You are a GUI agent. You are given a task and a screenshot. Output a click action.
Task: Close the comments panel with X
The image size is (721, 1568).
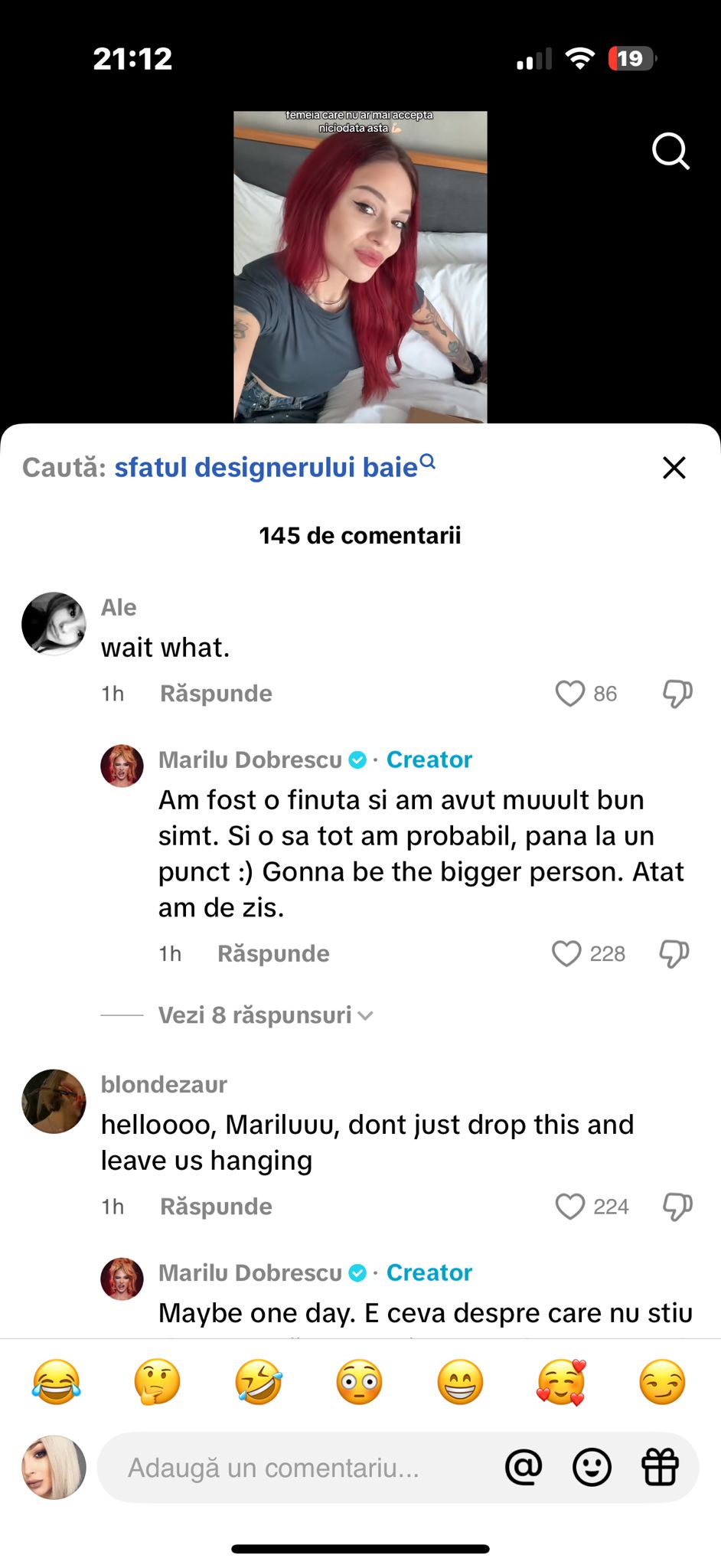(x=674, y=467)
